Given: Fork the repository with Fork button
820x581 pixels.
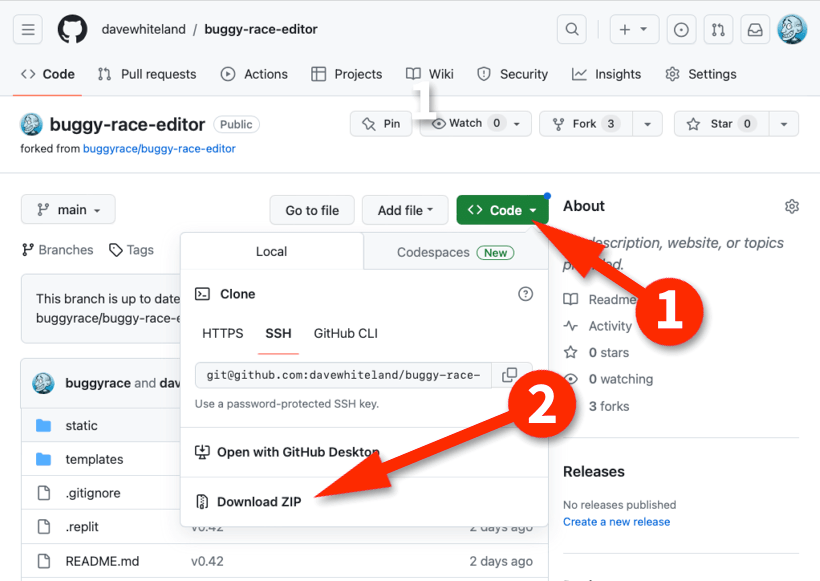Looking at the screenshot, I should point(586,124).
